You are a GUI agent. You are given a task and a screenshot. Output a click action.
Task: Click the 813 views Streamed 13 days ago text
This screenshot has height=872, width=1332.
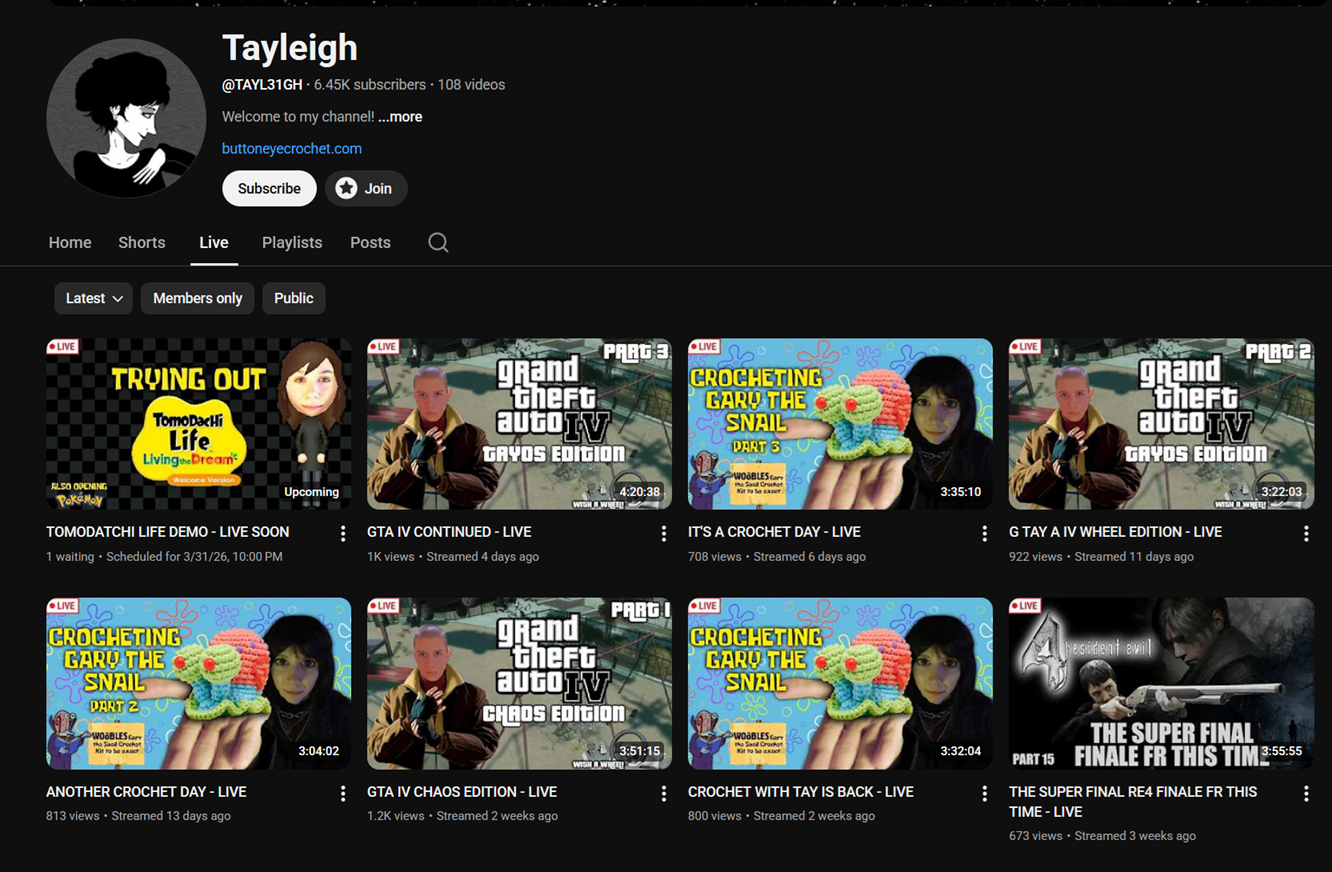click(x=138, y=816)
